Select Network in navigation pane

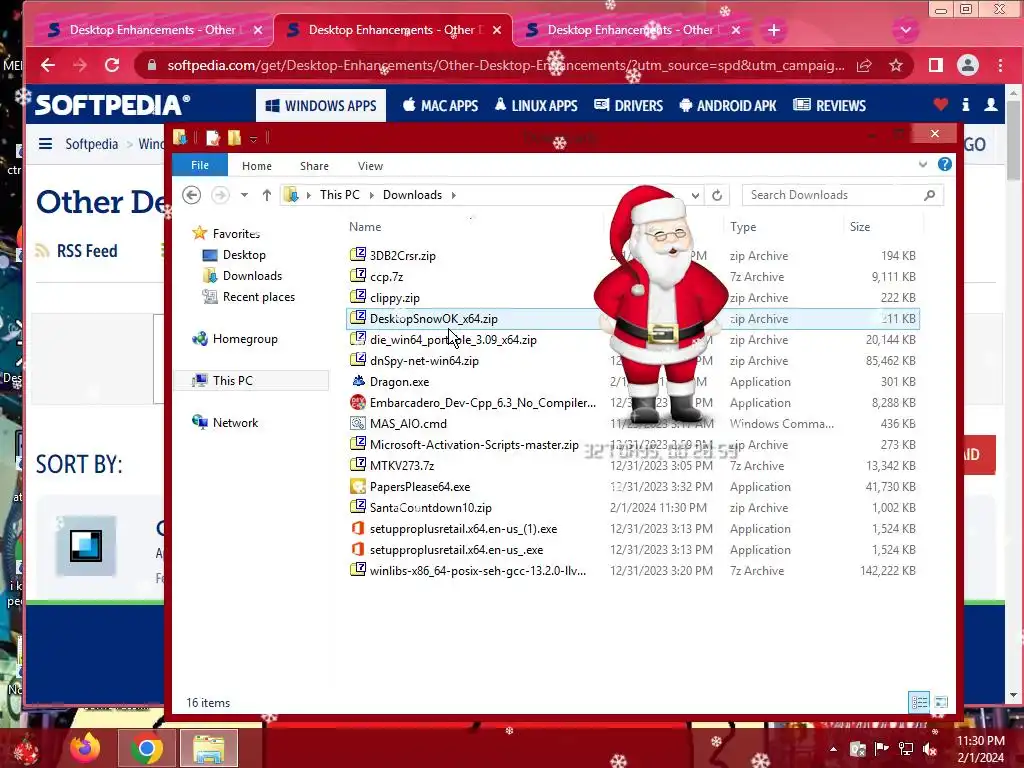[x=235, y=423]
